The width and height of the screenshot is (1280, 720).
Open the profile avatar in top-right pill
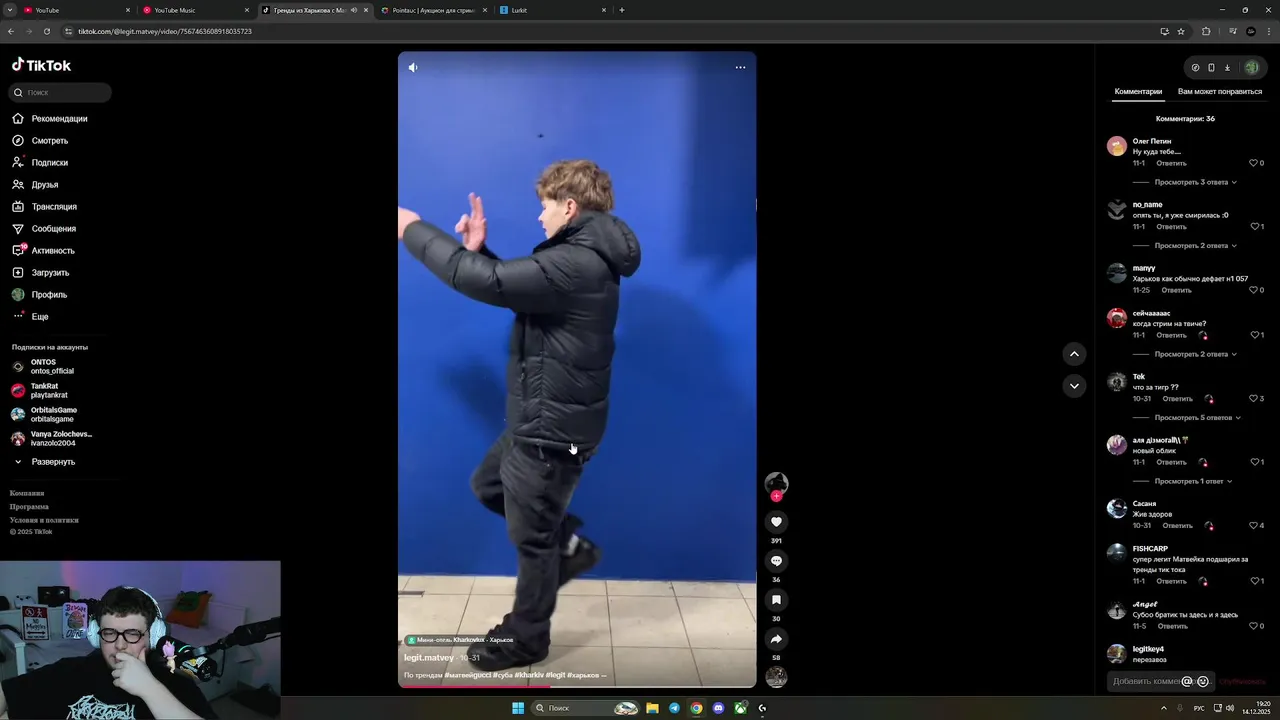(x=1251, y=68)
